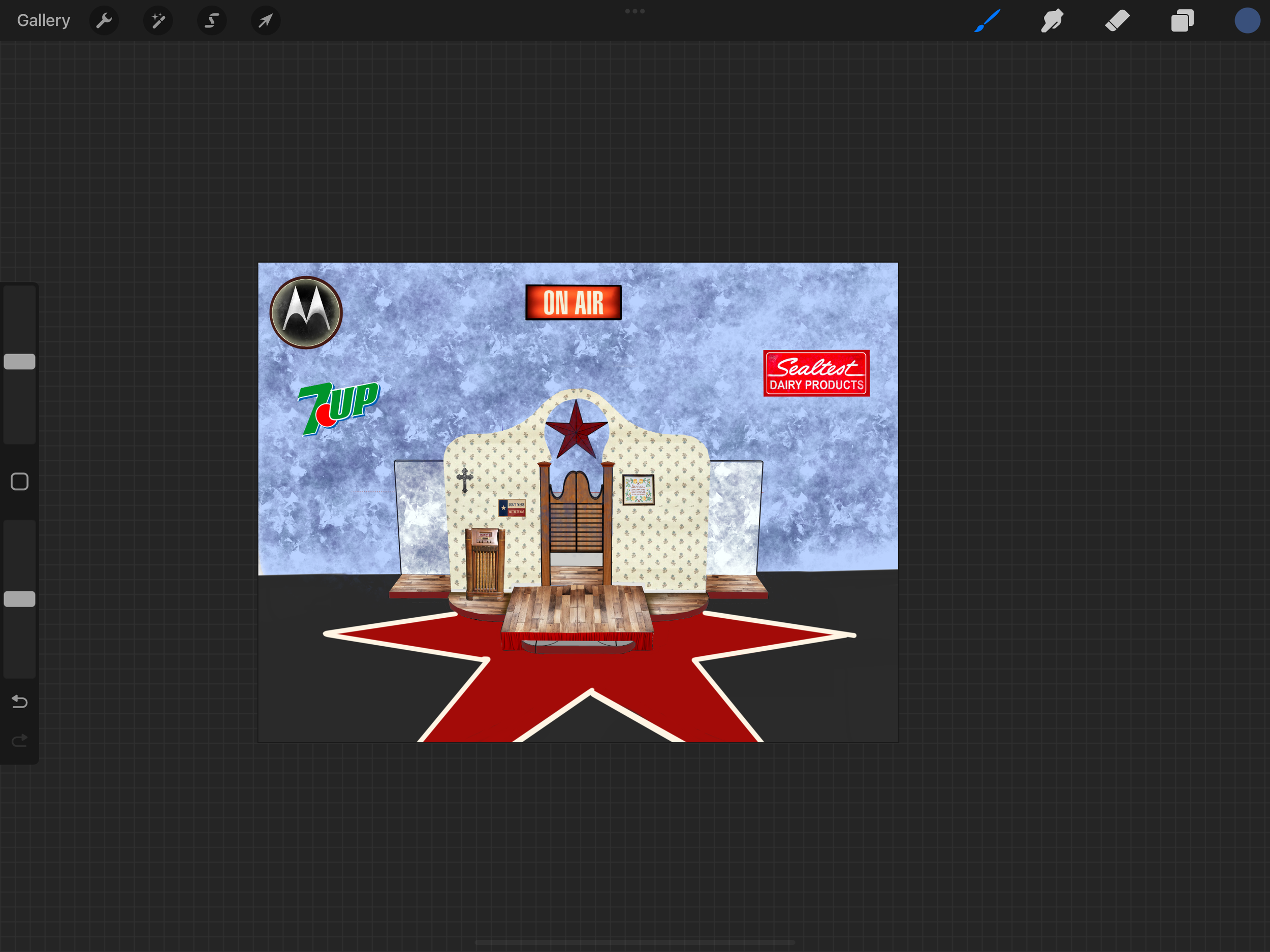
Task: Click the brush opacity slider handle
Action: 19,599
